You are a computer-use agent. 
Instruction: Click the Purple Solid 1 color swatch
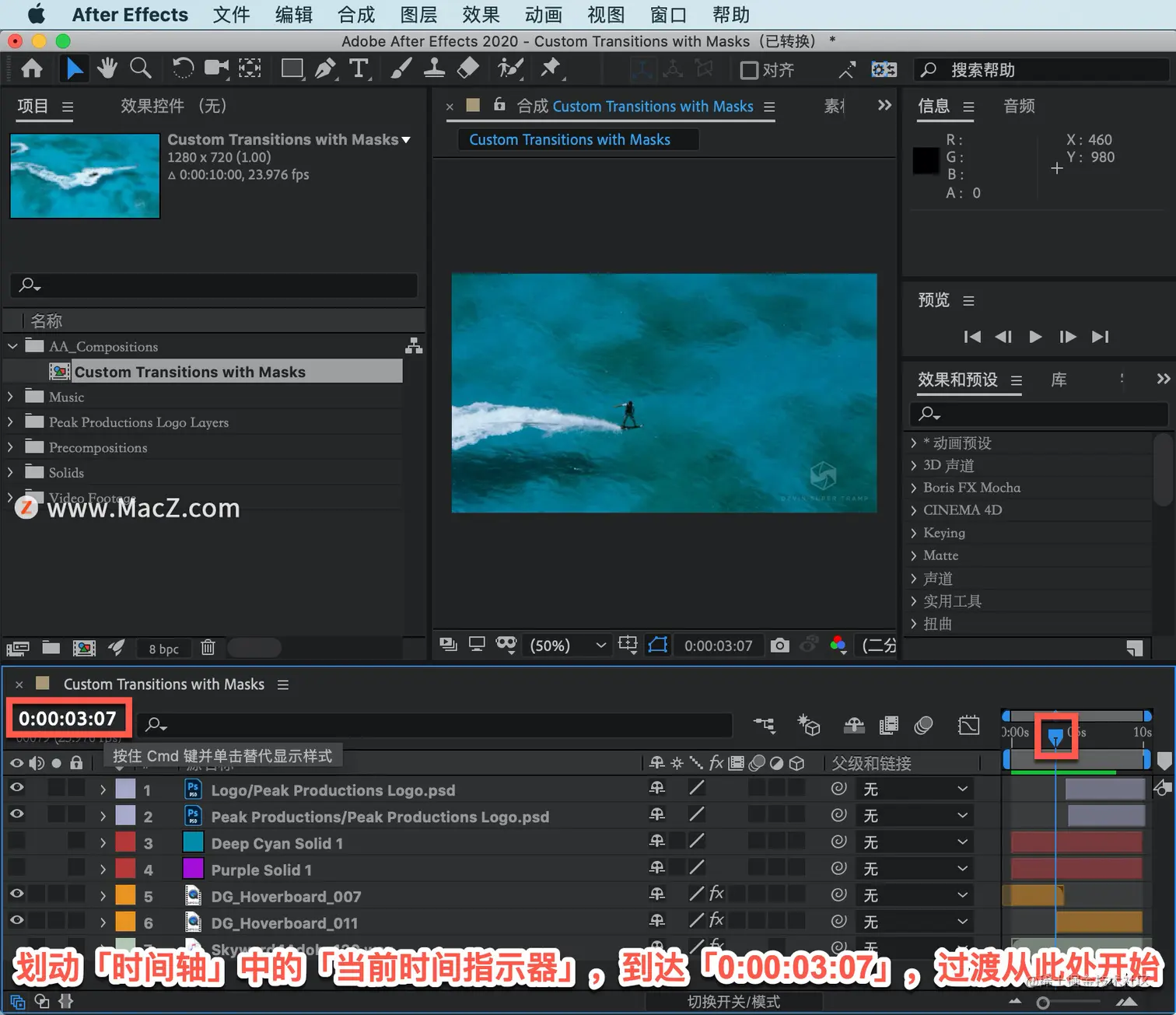point(193,869)
